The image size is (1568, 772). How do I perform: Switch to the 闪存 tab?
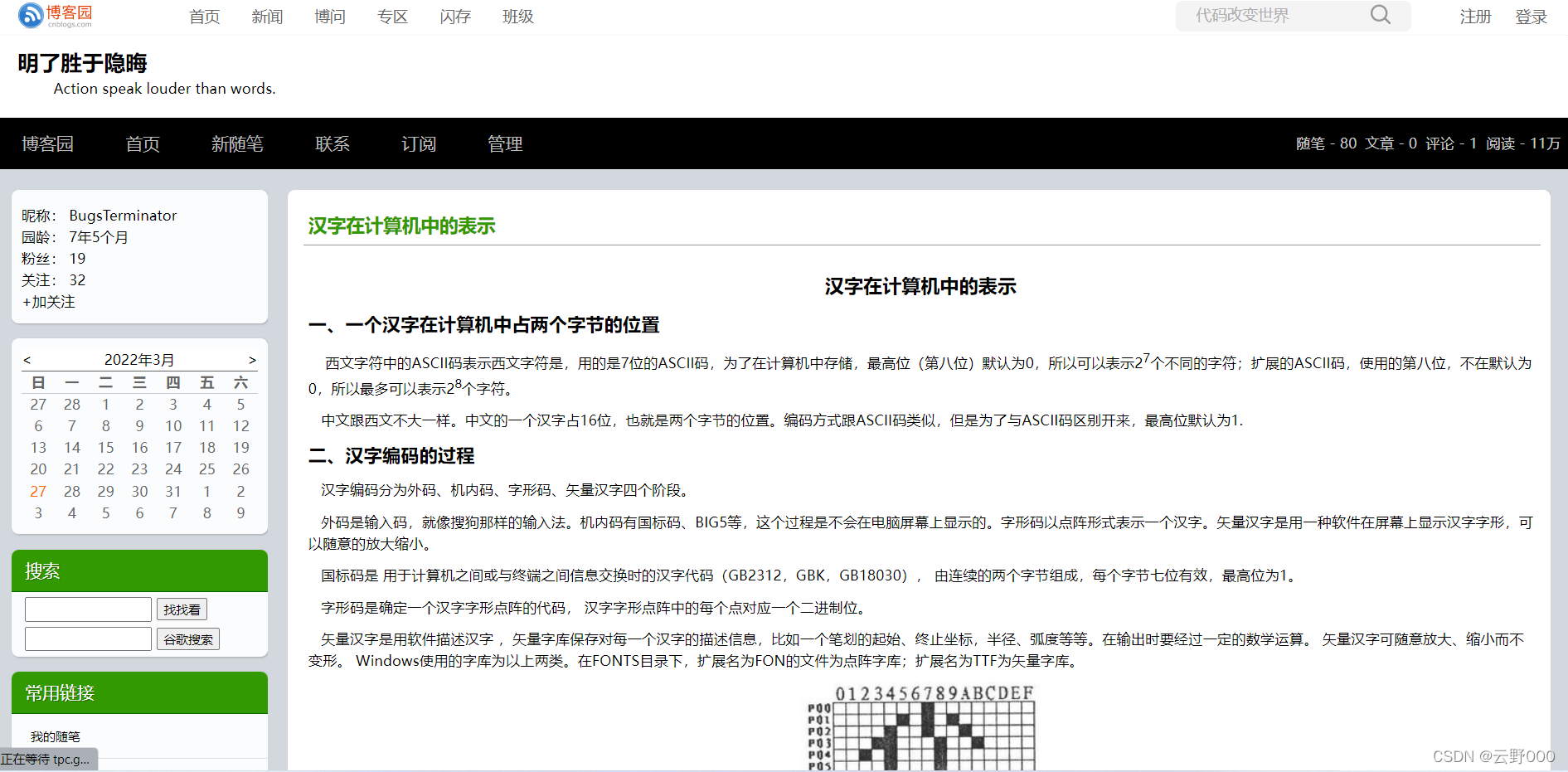pyautogui.click(x=454, y=16)
